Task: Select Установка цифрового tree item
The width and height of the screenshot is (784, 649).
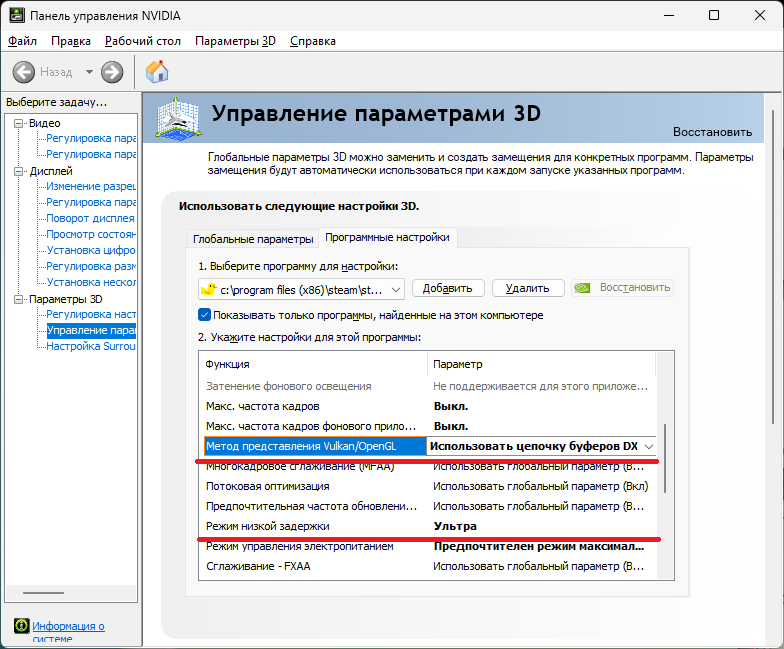Action: pyautogui.click(x=90, y=250)
